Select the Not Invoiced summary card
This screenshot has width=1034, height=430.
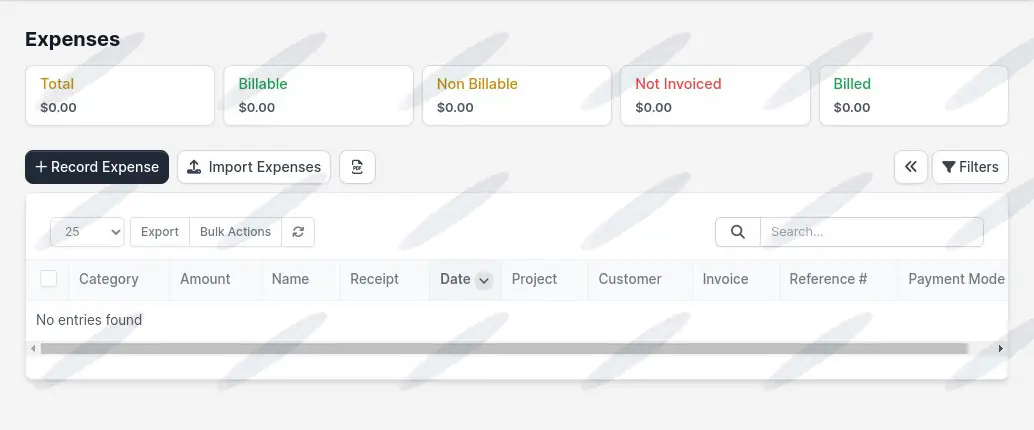715,96
